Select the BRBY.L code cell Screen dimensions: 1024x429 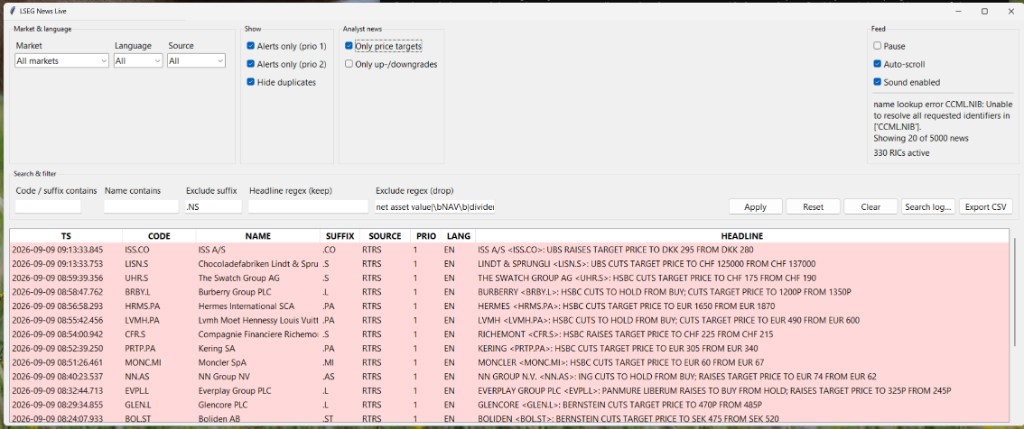click(159, 292)
